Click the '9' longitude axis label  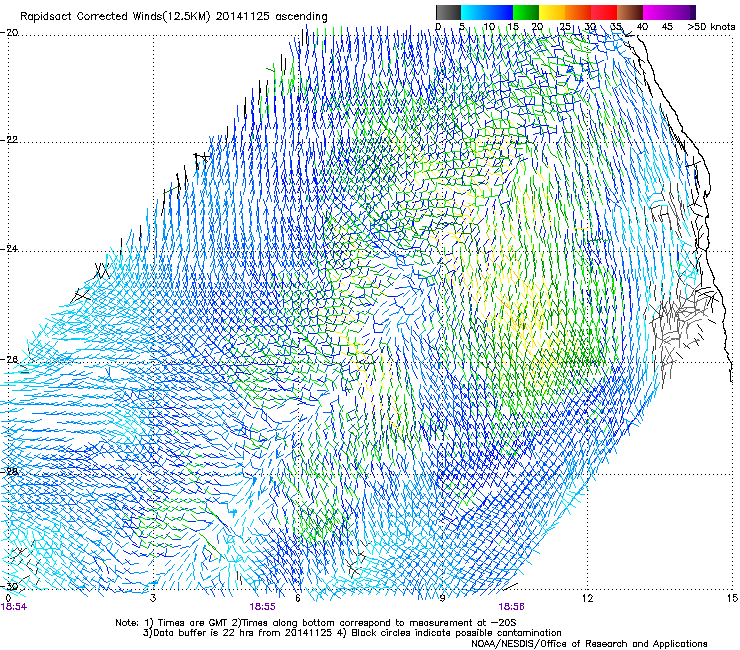tap(442, 598)
